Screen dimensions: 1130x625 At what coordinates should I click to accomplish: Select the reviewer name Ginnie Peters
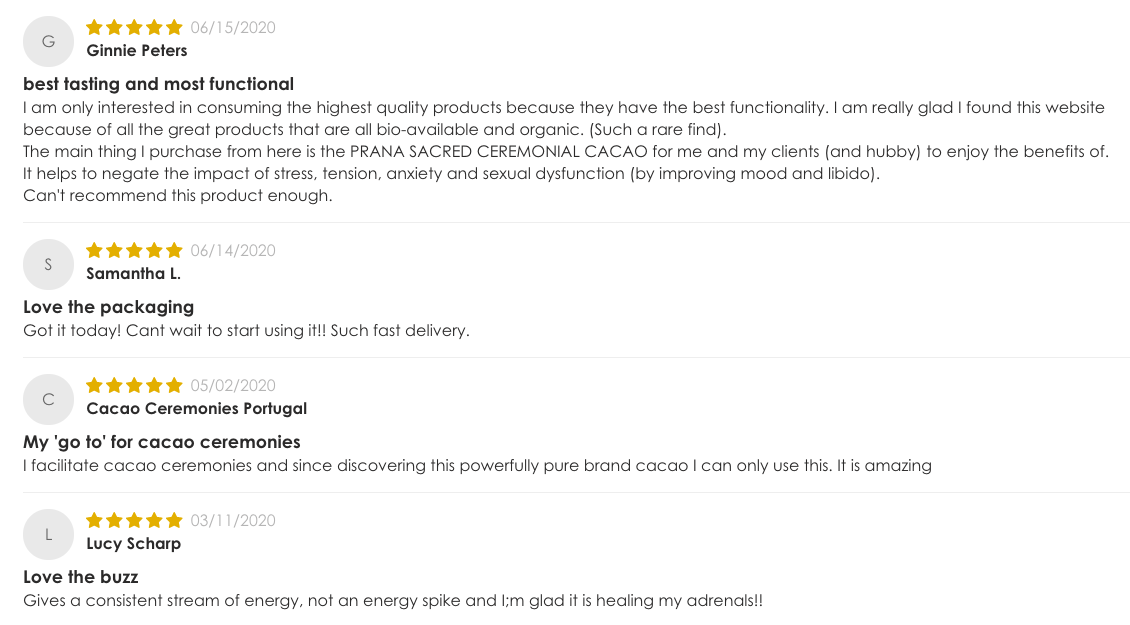click(137, 50)
